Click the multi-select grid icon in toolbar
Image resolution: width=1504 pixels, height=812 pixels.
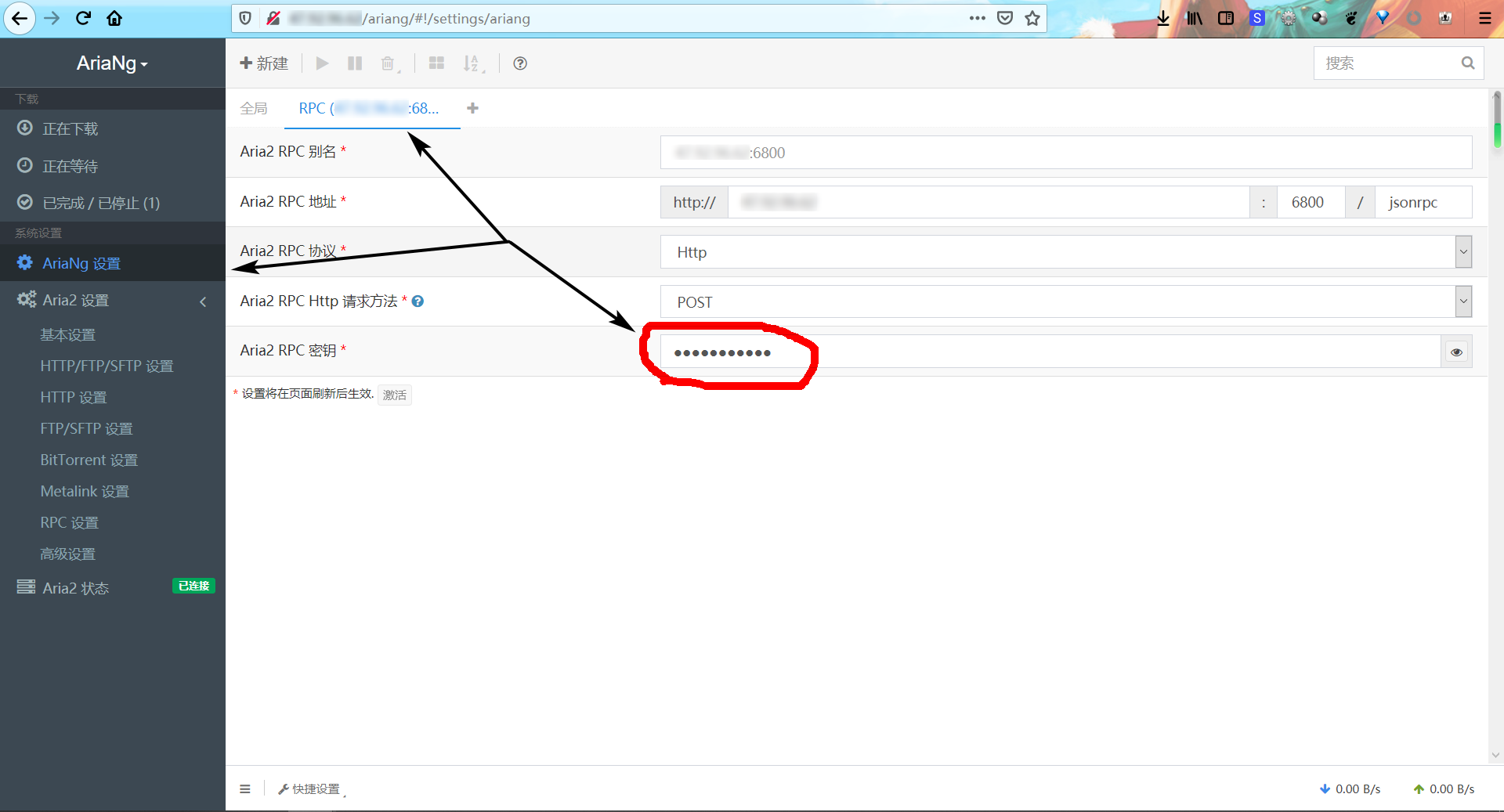(x=436, y=63)
